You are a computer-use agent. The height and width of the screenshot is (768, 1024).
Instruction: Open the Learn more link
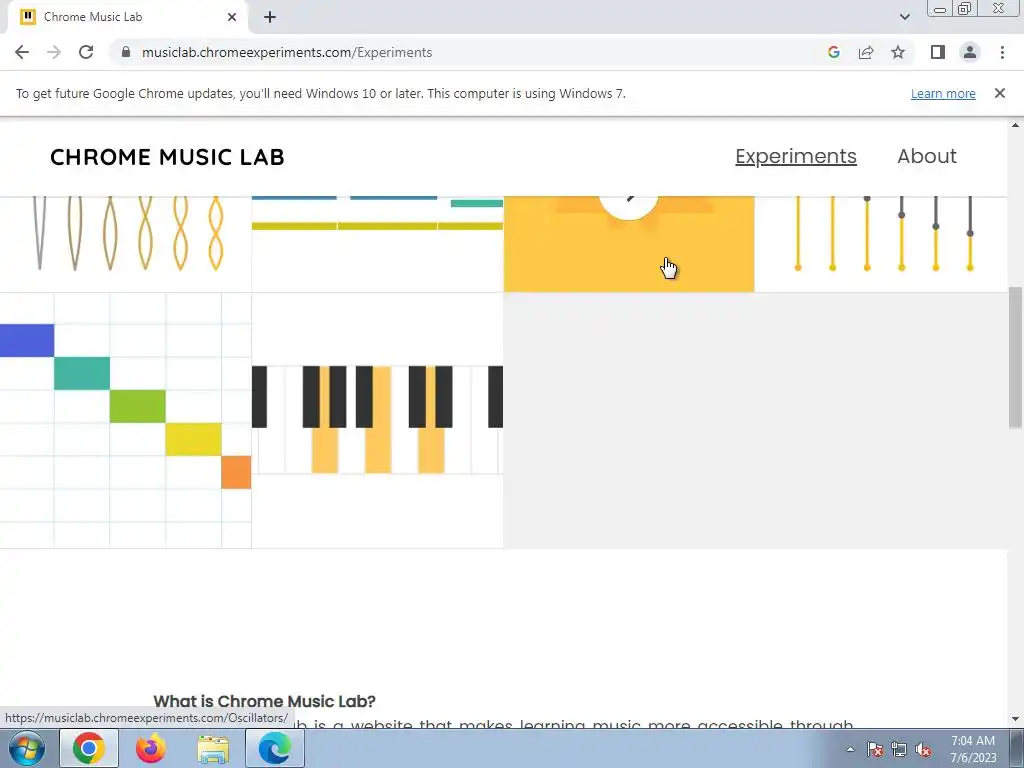coord(943,93)
